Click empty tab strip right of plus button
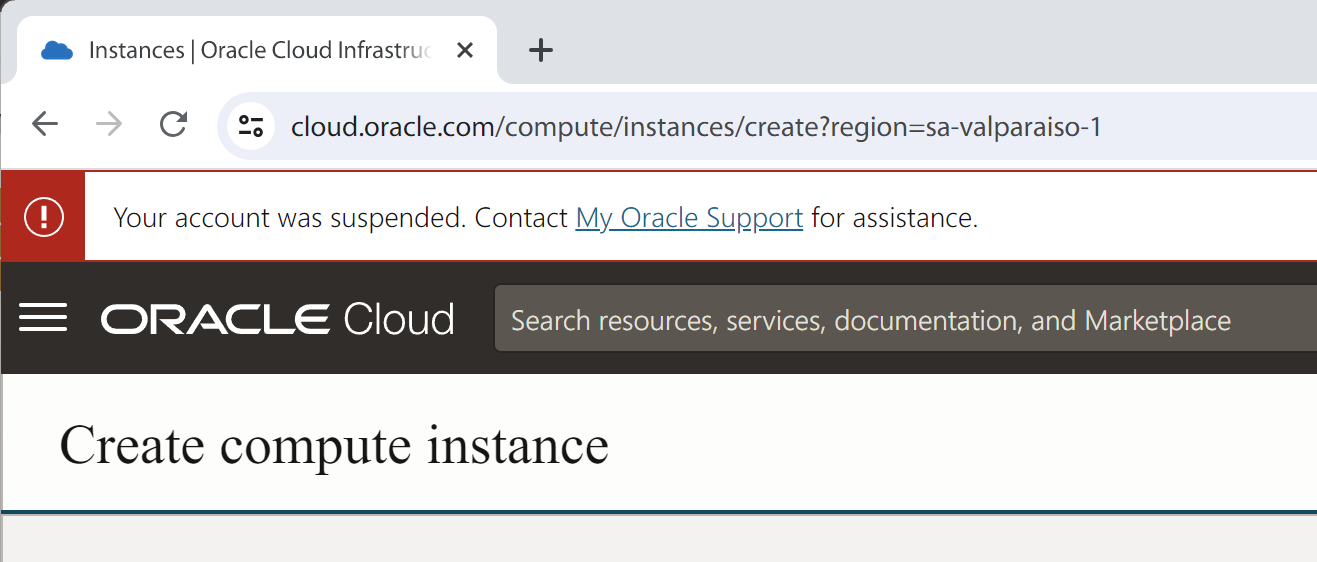Image resolution: width=1317 pixels, height=562 pixels. point(900,45)
